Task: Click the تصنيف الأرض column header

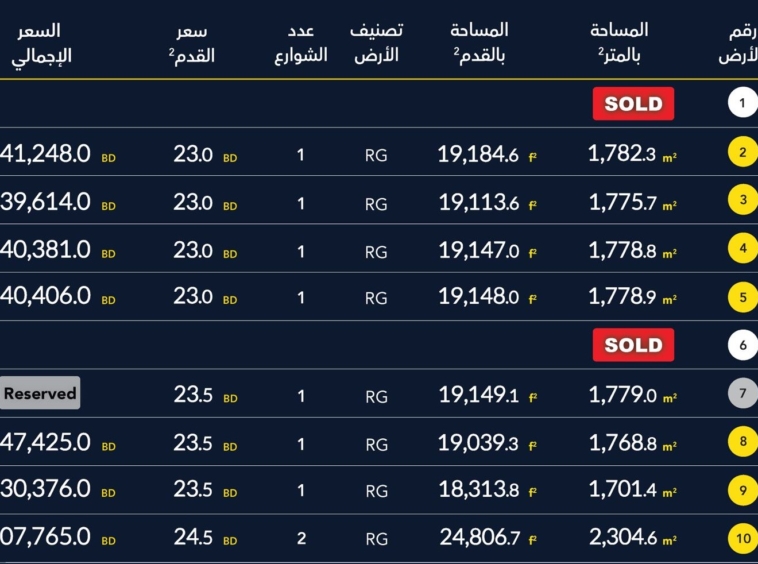Action: click(376, 44)
